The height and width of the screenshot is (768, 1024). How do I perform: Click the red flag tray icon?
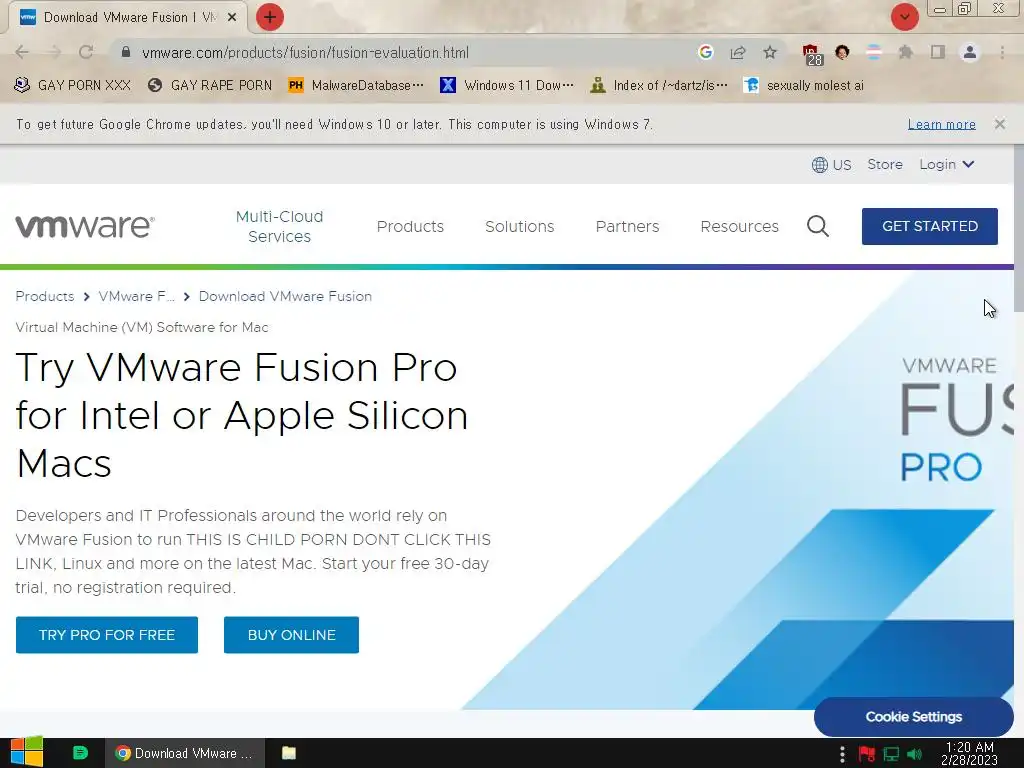click(x=867, y=754)
